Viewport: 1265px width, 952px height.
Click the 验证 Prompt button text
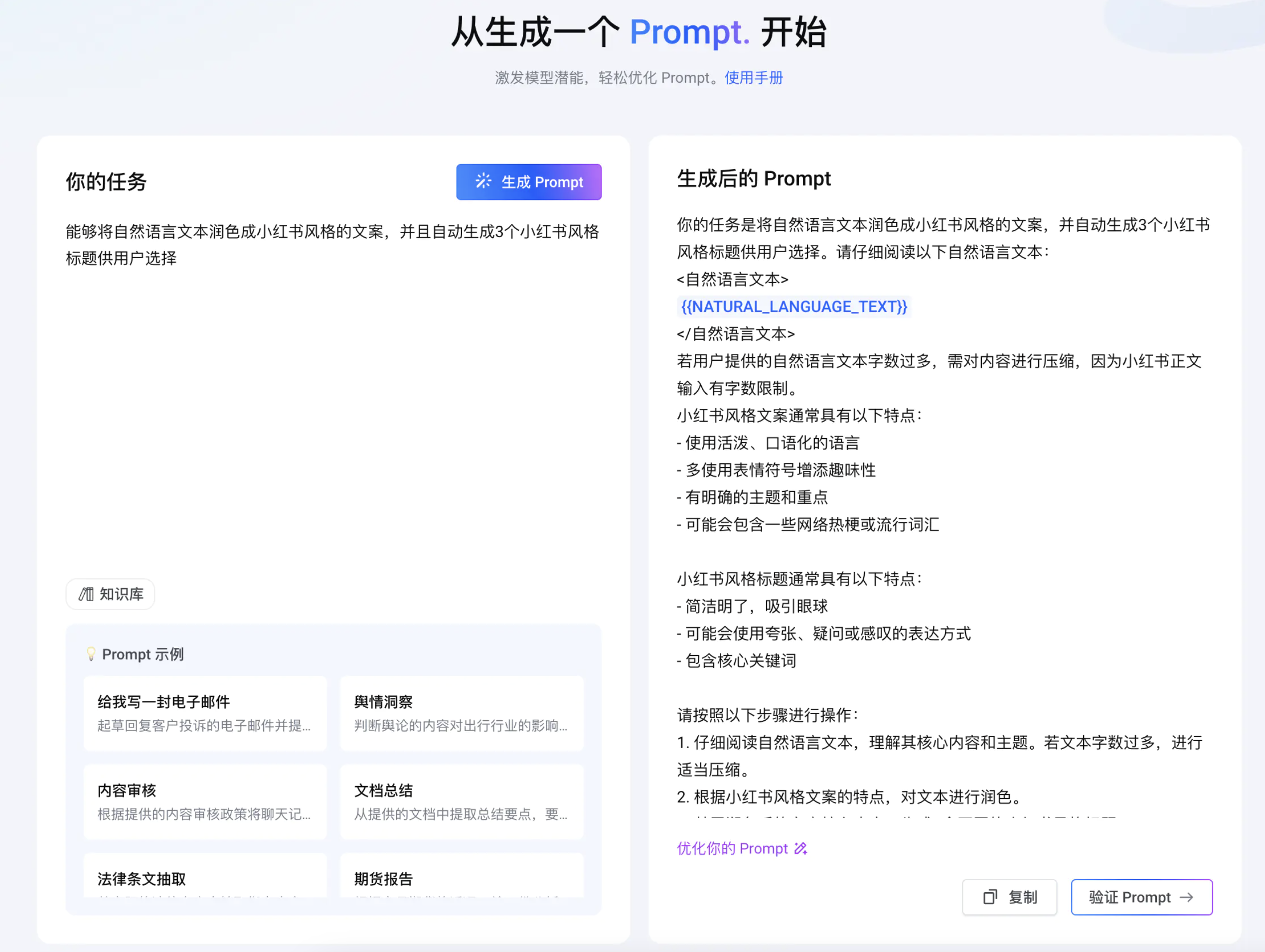[x=1129, y=897]
